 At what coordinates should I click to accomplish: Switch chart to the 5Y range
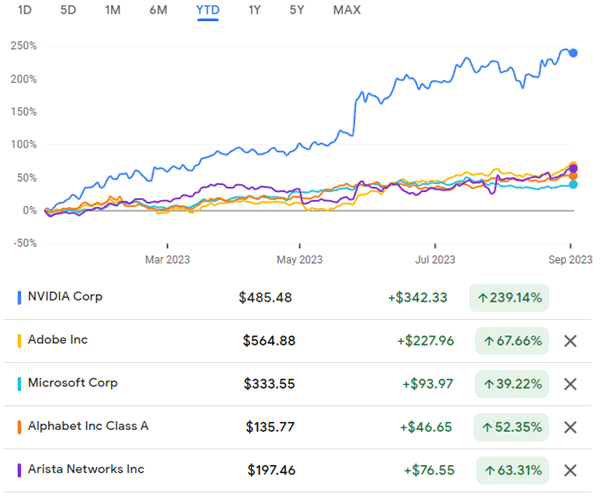coord(297,10)
